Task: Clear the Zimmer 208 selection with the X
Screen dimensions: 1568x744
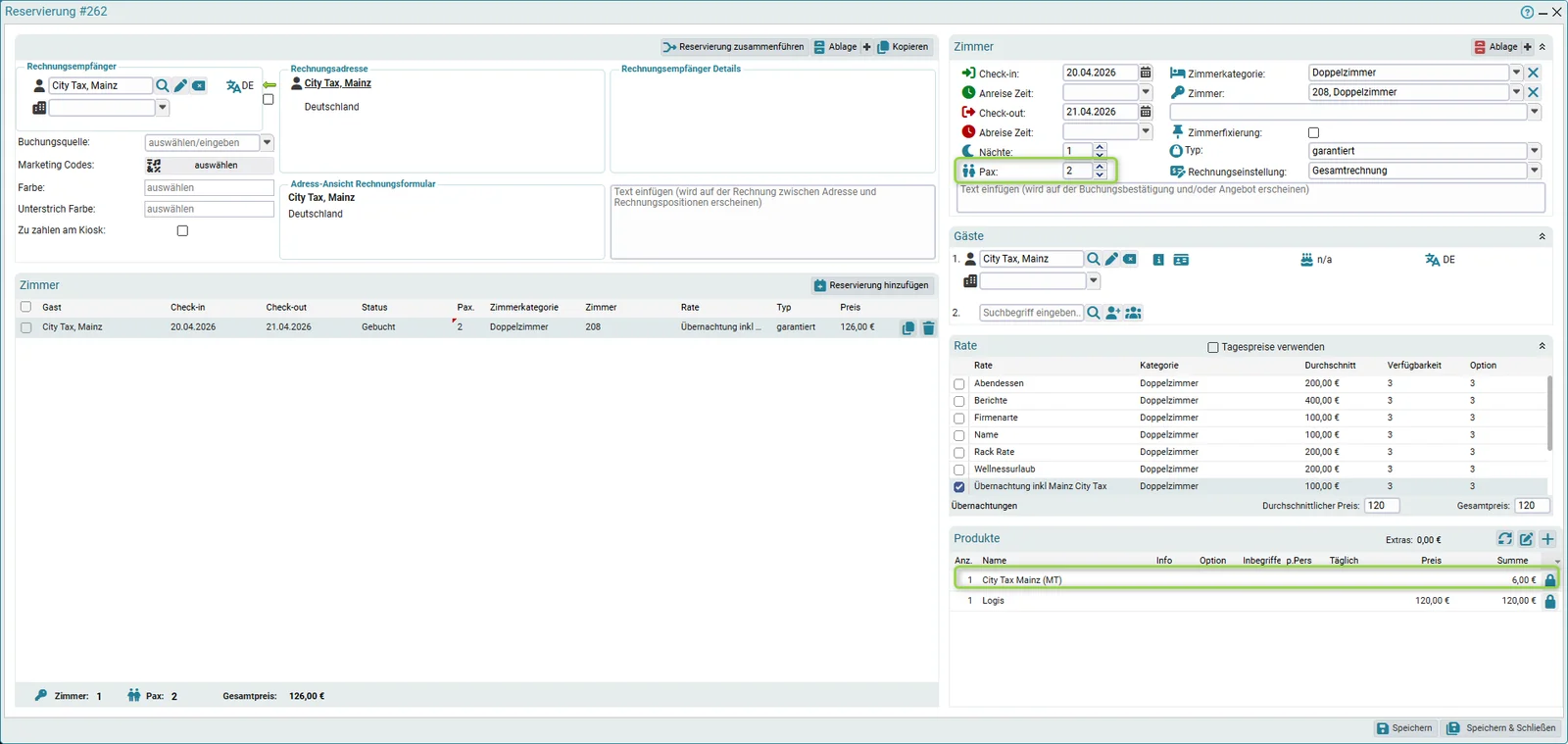Action: point(1534,92)
